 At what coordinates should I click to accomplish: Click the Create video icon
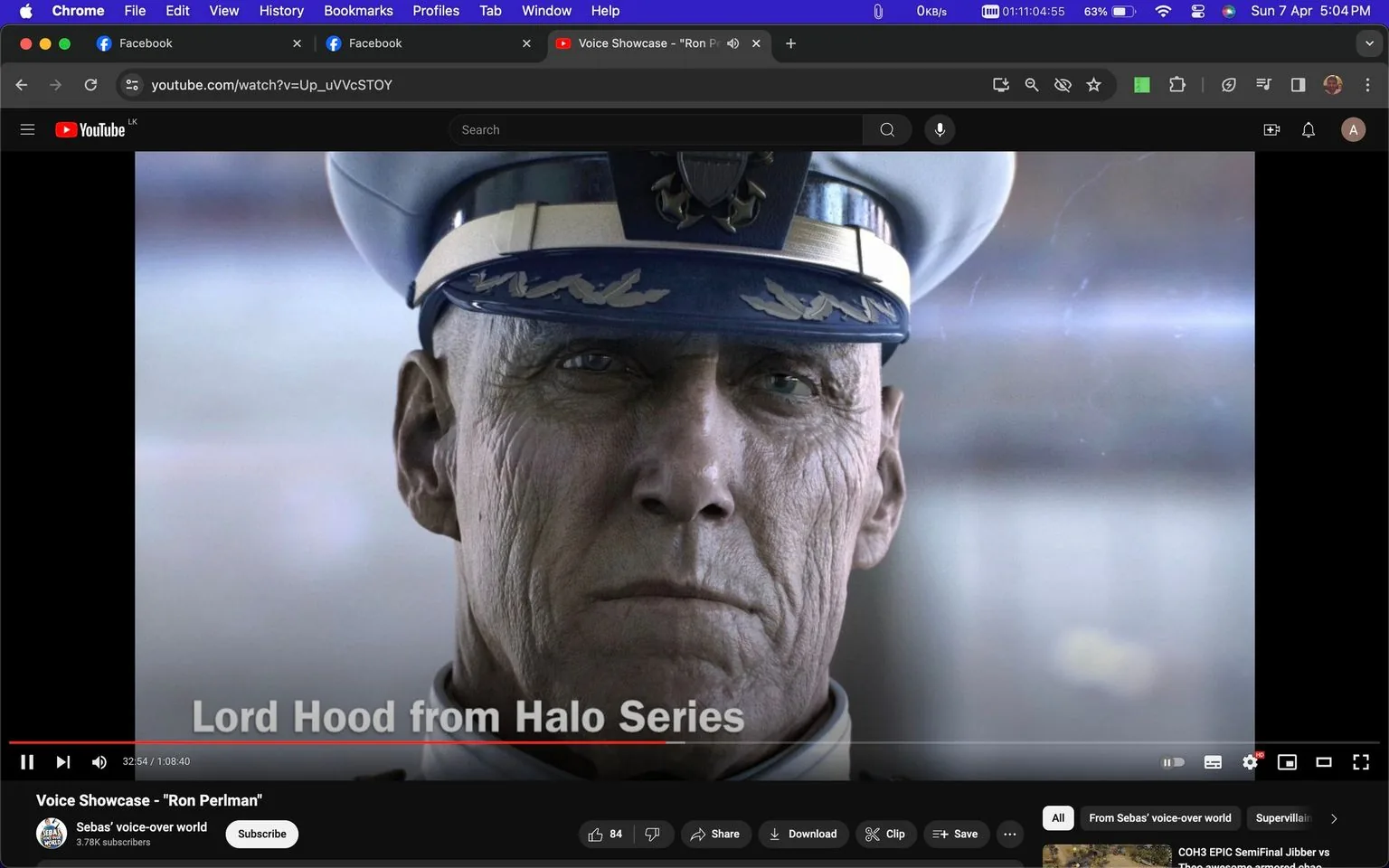[x=1271, y=129]
